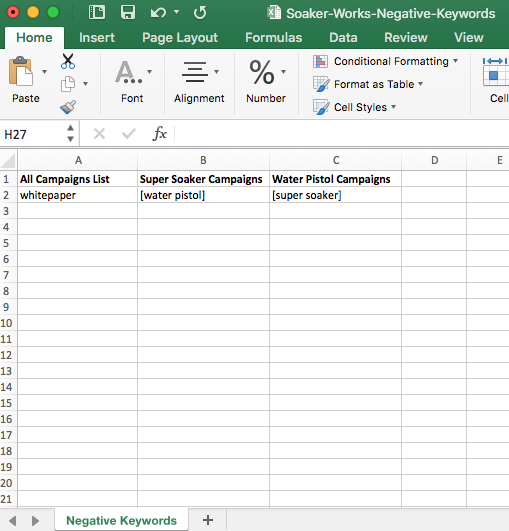Open the Undo history dropdown arrow

[176, 12]
